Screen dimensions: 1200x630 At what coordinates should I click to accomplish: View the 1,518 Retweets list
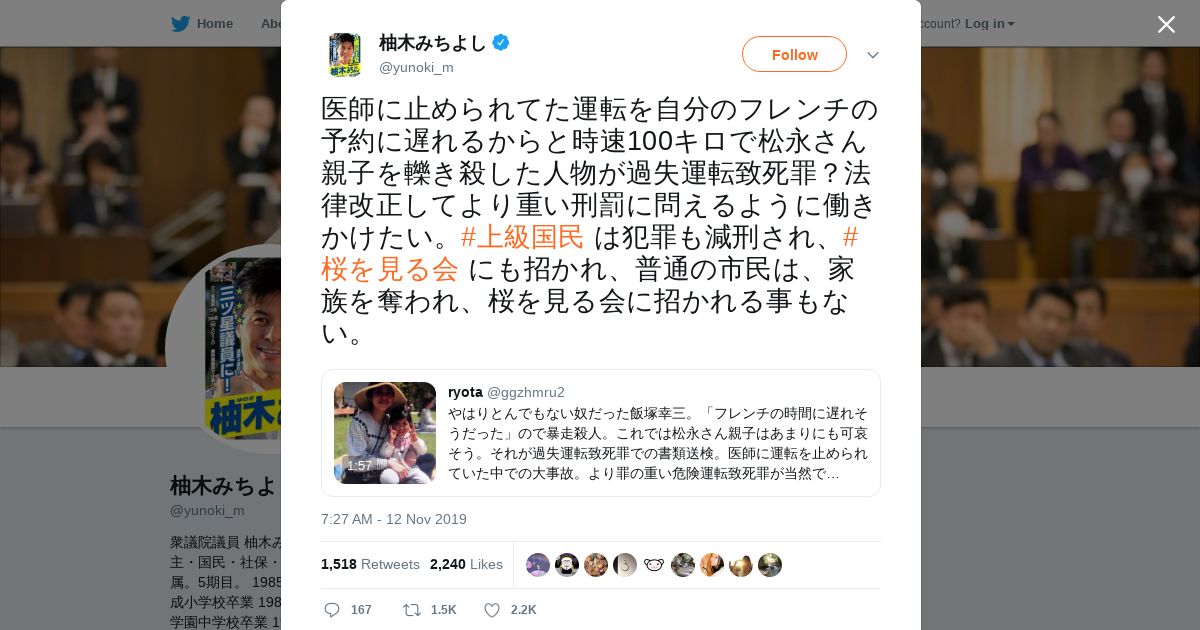tap(370, 564)
